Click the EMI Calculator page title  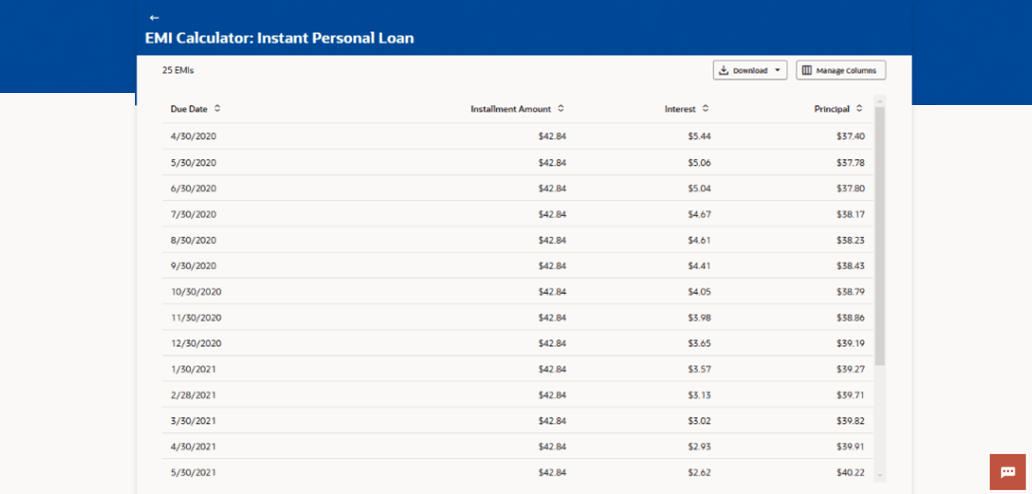(279, 38)
